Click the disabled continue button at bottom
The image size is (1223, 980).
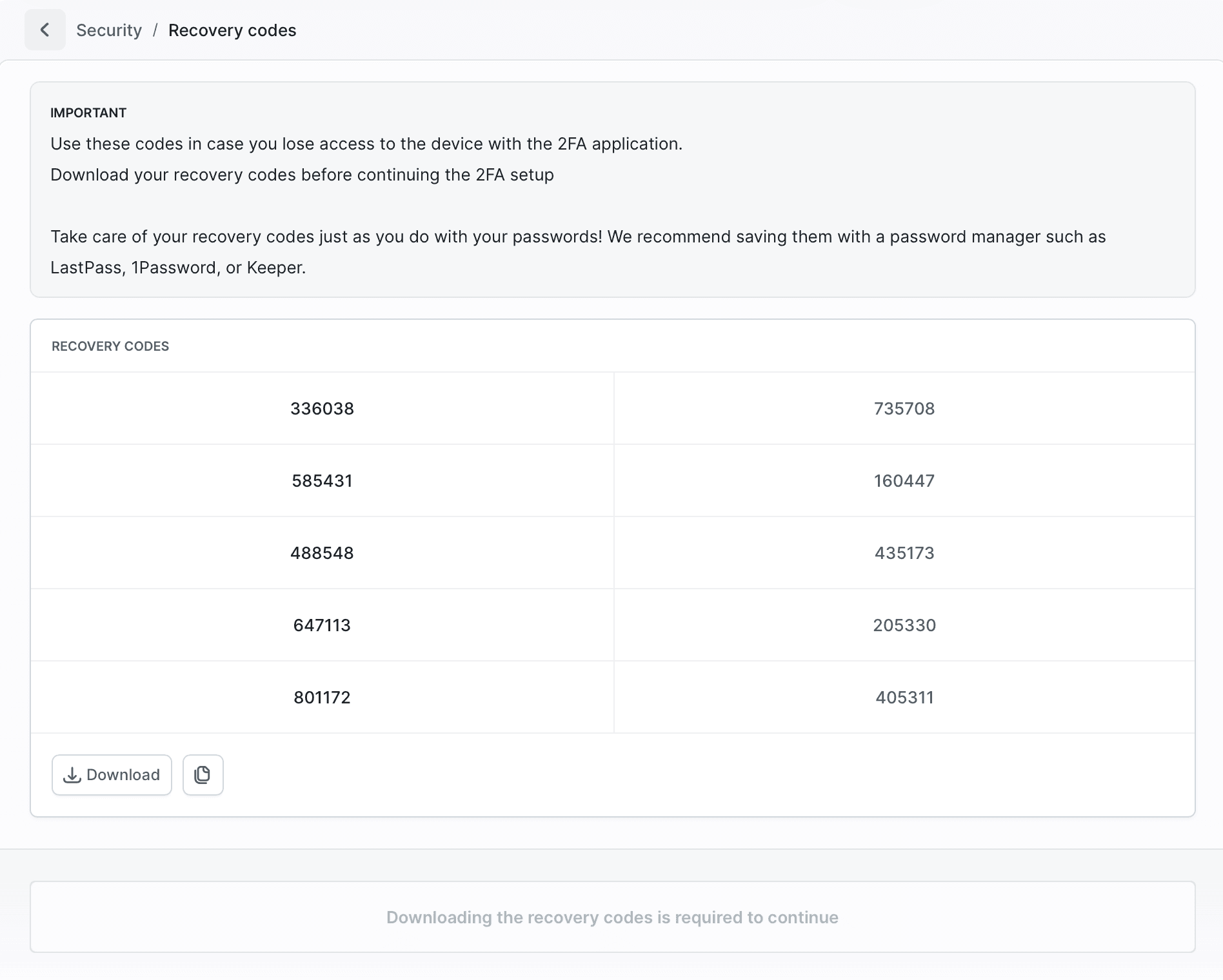(612, 917)
